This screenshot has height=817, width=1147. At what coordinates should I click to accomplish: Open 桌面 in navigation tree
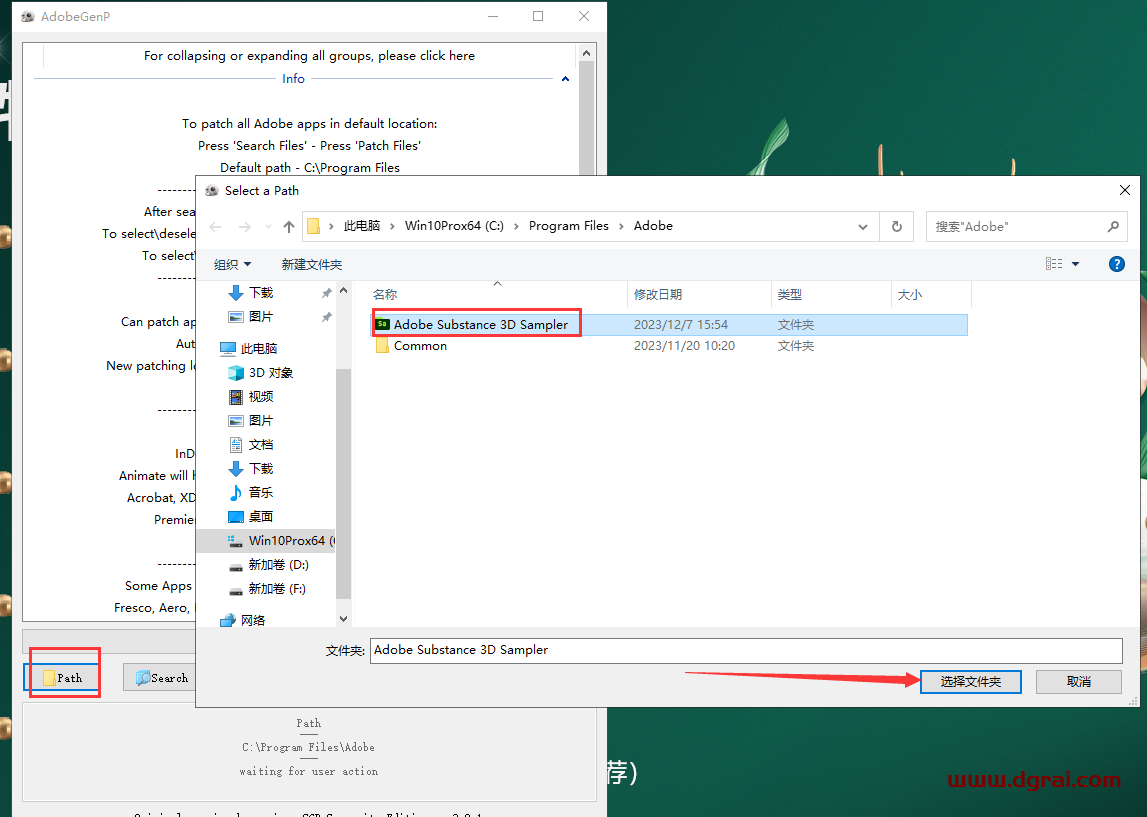point(260,516)
